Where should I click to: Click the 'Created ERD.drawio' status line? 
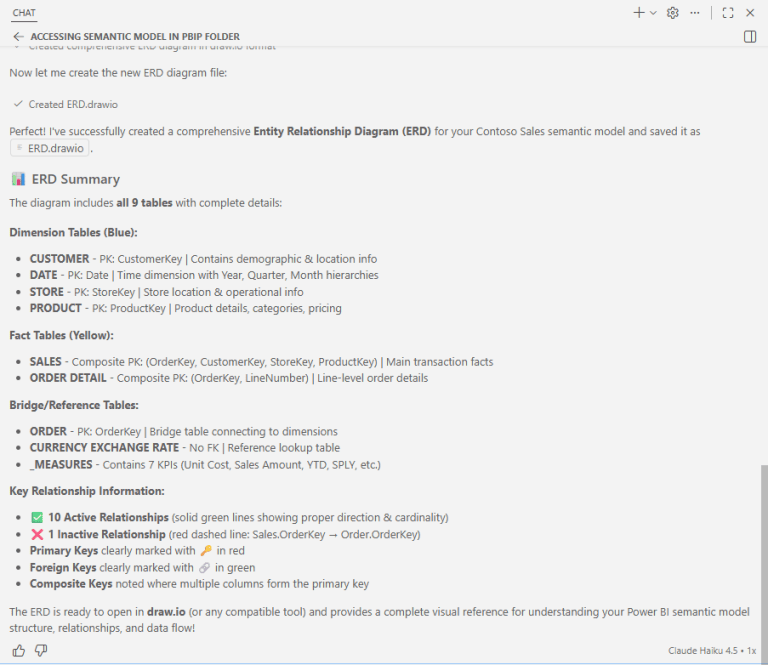[x=66, y=104]
